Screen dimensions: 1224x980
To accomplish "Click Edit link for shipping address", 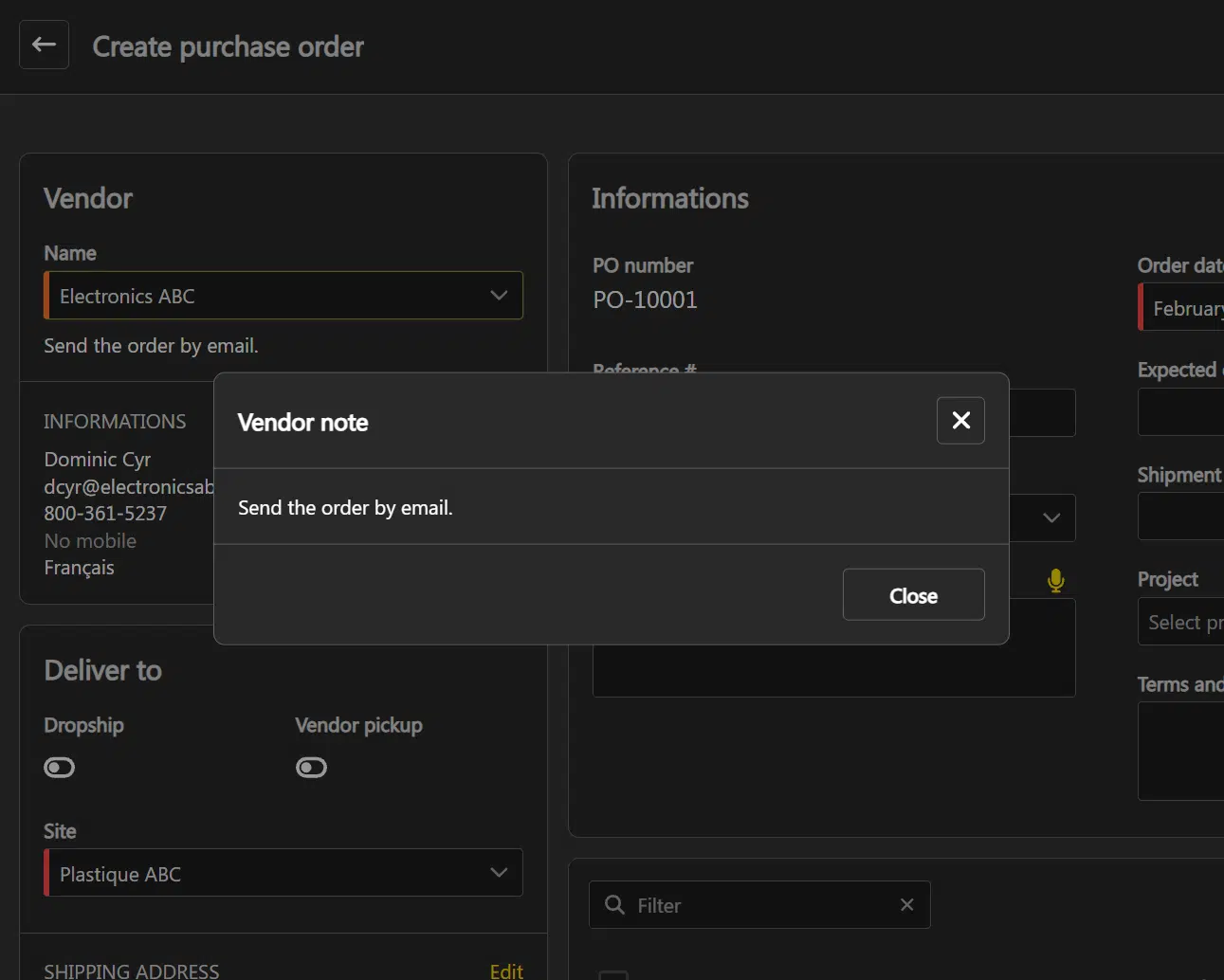I will (506, 971).
